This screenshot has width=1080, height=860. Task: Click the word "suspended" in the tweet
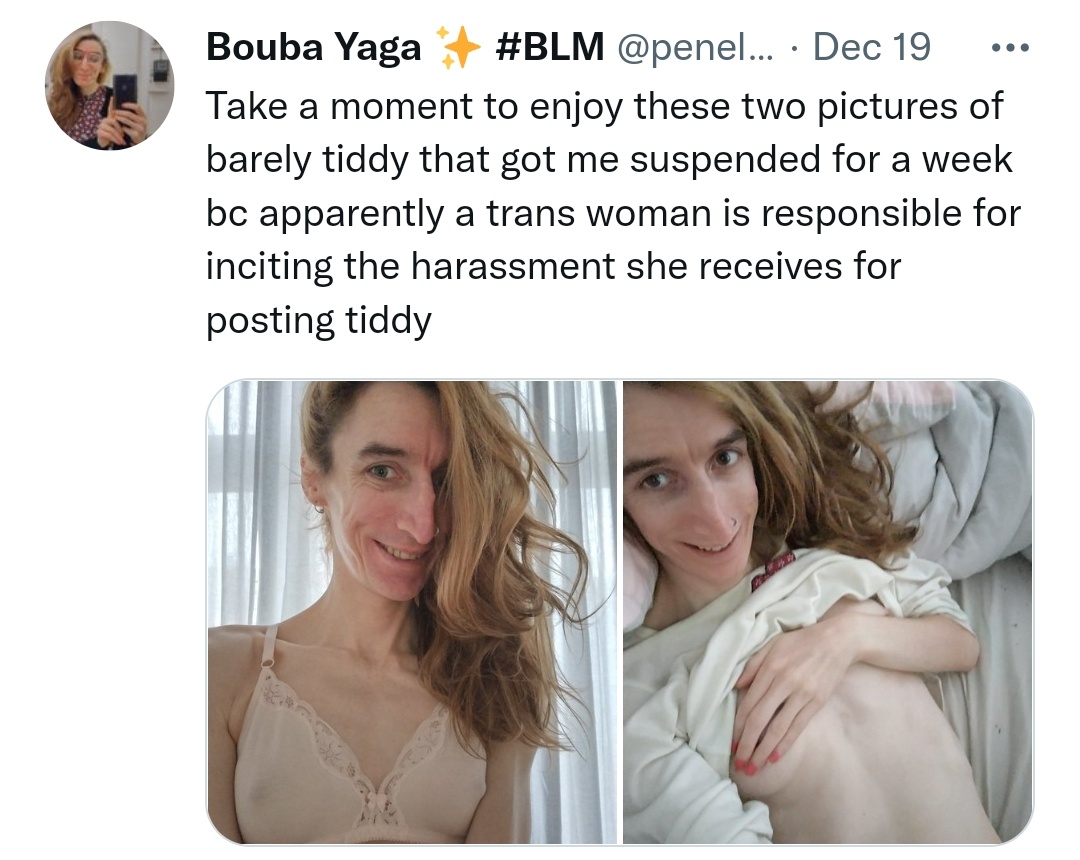pos(725,160)
